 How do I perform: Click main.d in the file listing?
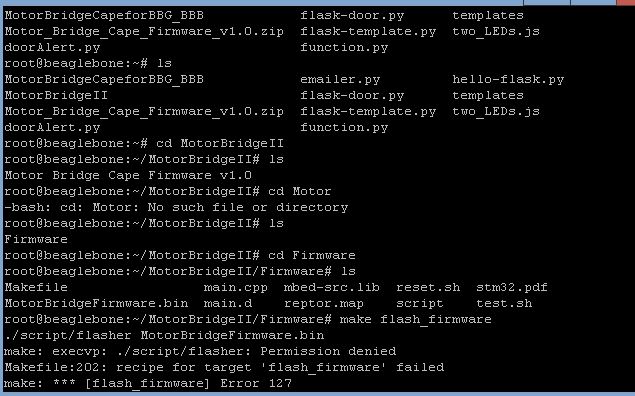pyautogui.click(x=228, y=303)
